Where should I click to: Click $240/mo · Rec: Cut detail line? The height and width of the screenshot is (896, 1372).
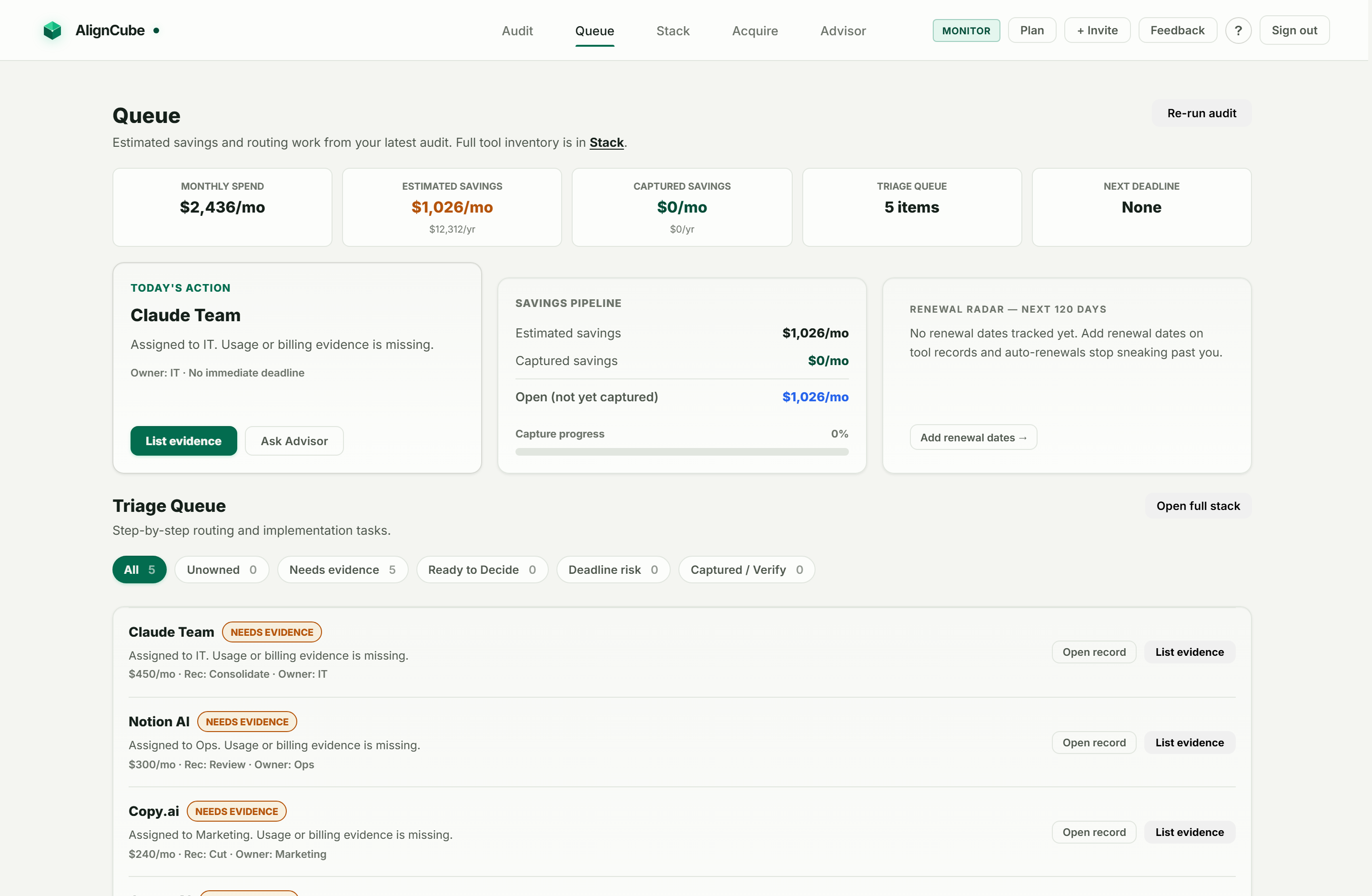click(227, 854)
